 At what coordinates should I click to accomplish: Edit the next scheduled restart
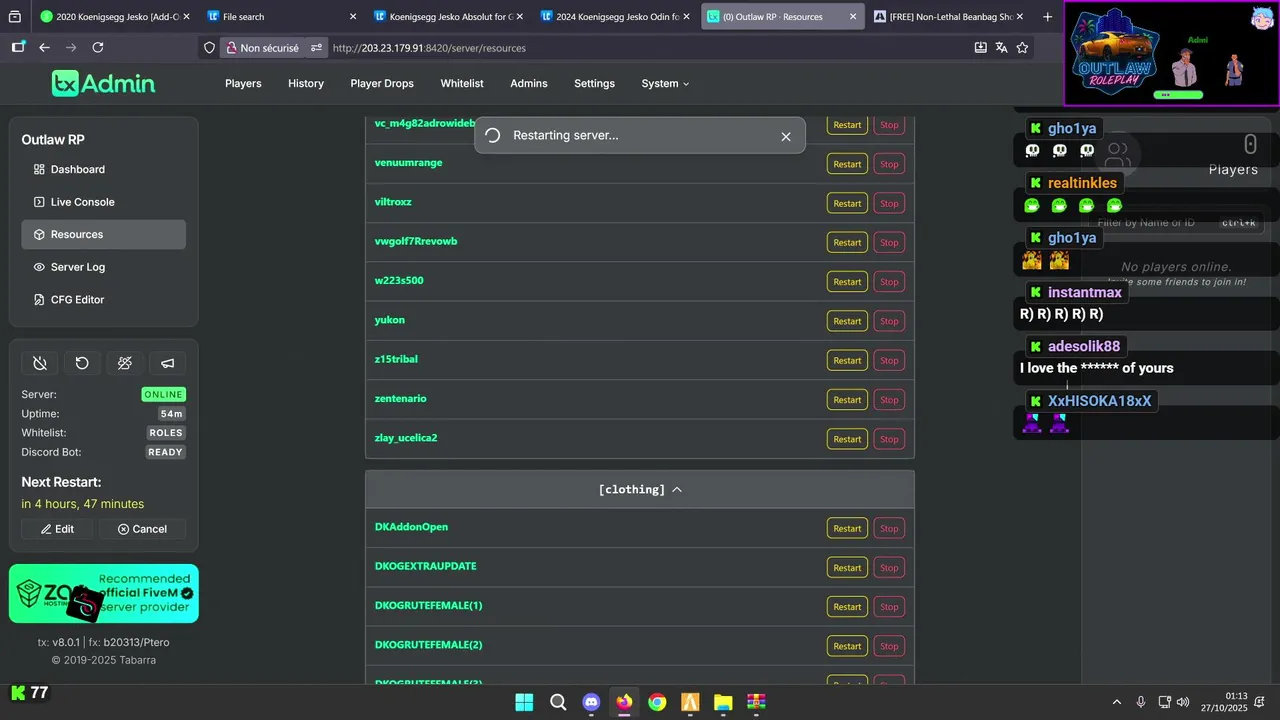[58, 529]
